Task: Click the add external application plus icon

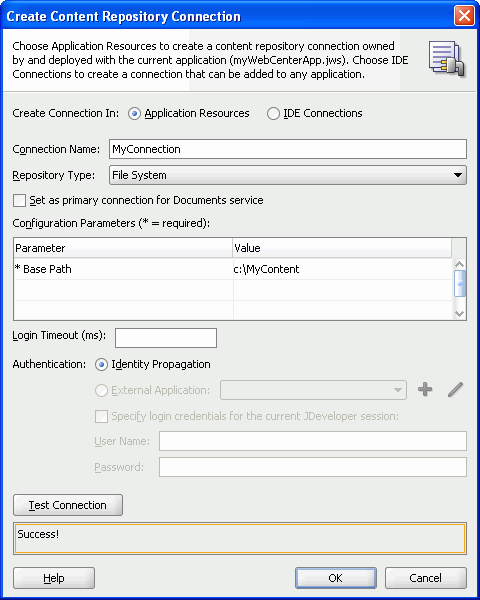Action: click(x=425, y=390)
